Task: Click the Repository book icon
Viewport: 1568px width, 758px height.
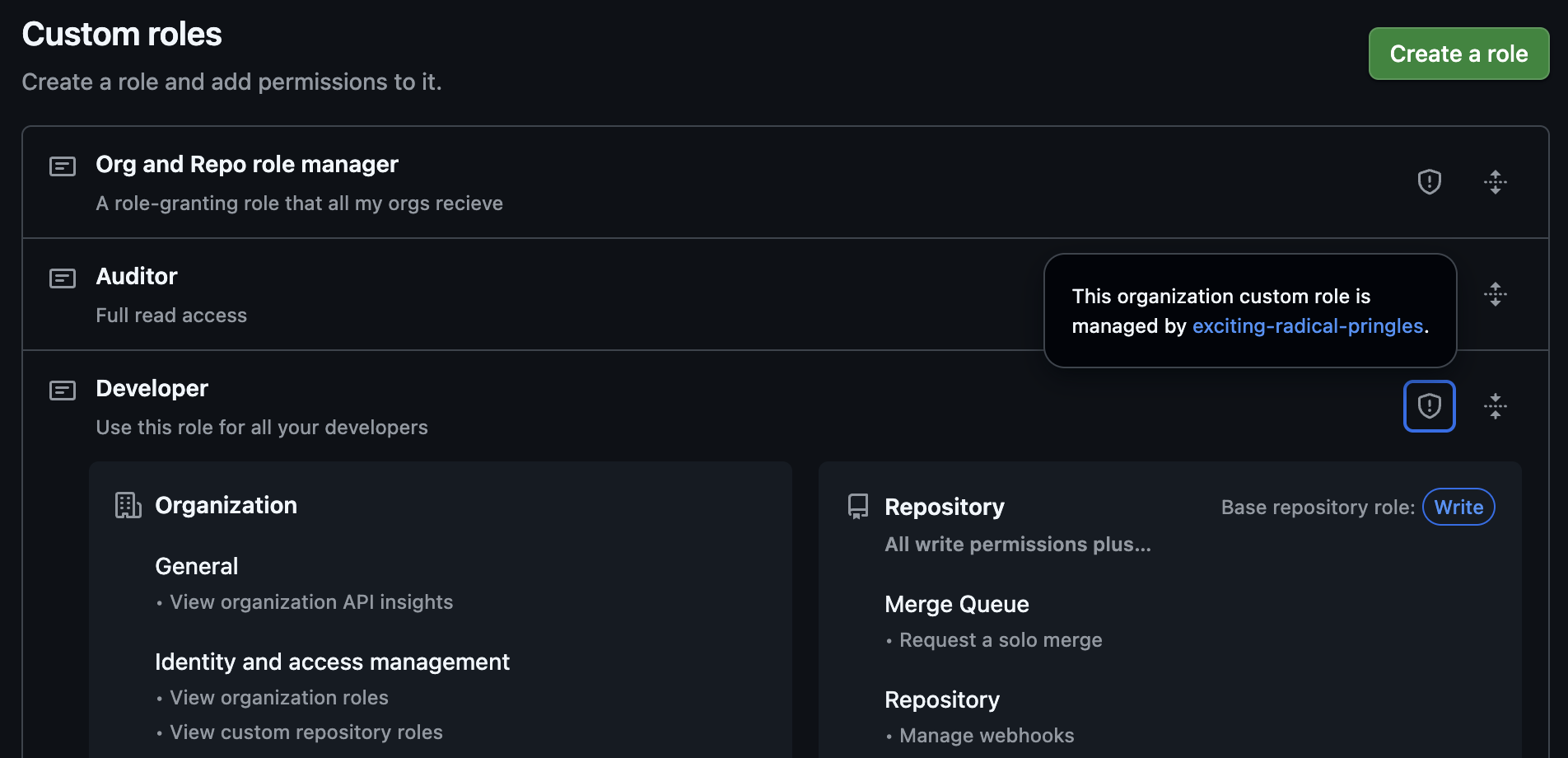Action: (856, 506)
